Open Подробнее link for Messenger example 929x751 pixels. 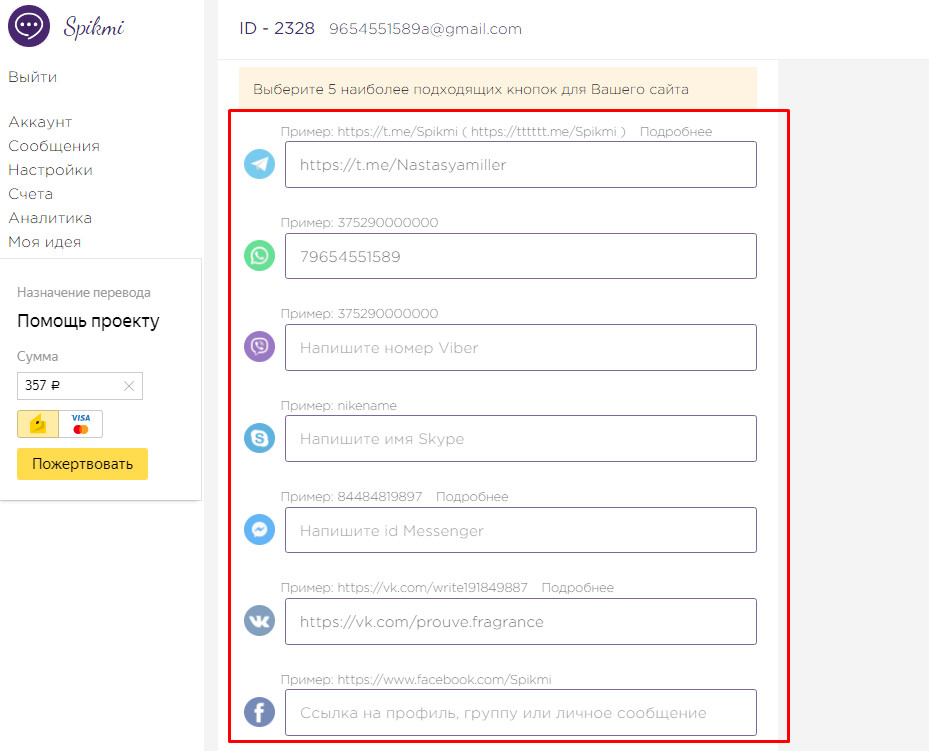(472, 496)
